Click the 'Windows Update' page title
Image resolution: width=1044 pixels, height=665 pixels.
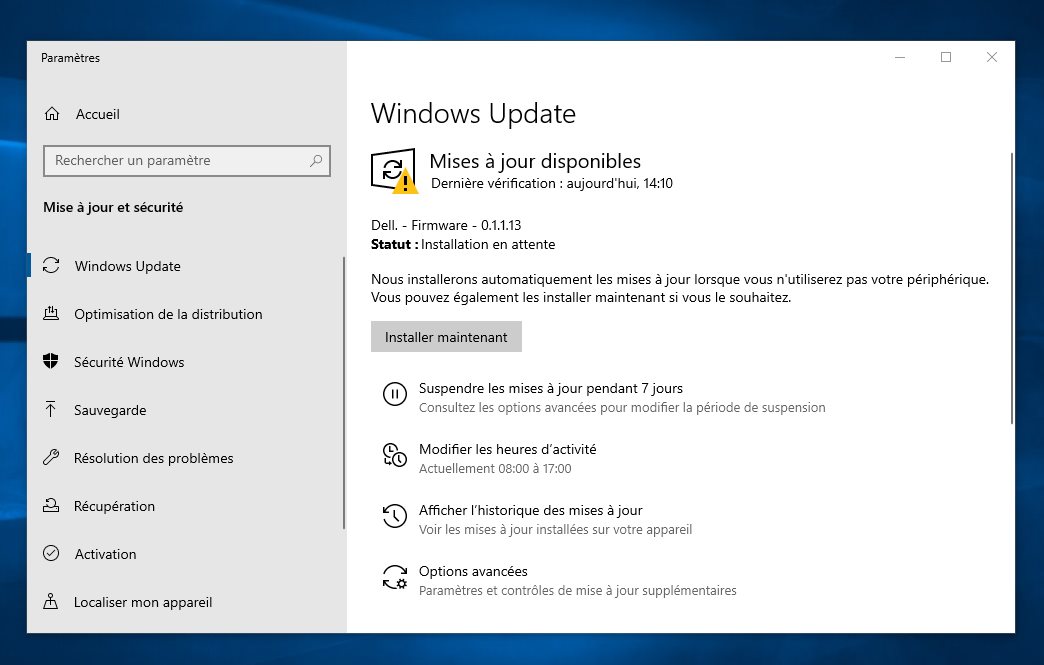pos(473,114)
